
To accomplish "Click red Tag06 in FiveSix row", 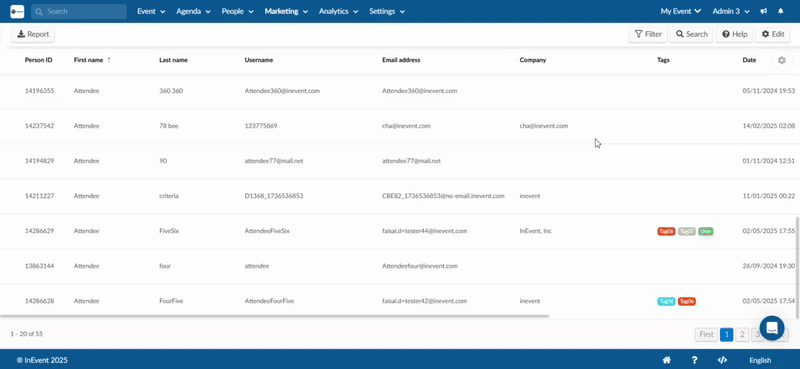I will 666,231.
